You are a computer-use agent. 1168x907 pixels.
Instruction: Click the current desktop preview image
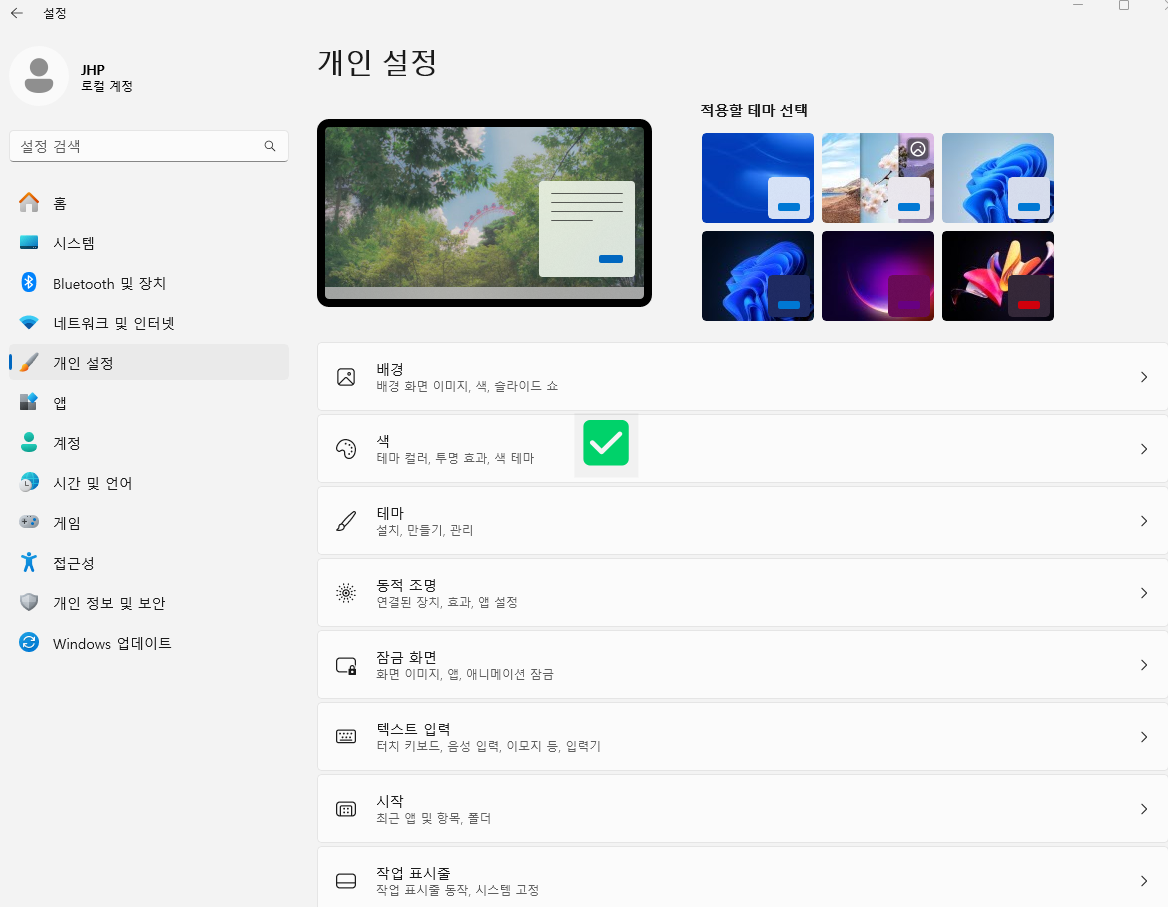pyautogui.click(x=484, y=213)
